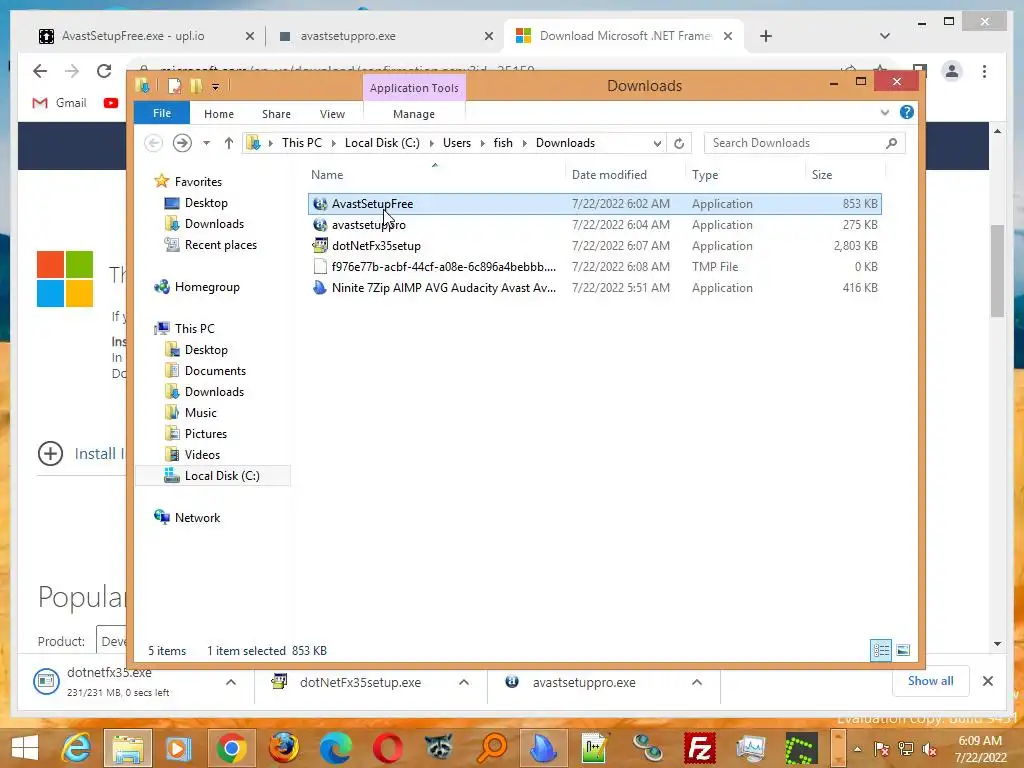
Task: Go up one folder level
Action: click(229, 143)
